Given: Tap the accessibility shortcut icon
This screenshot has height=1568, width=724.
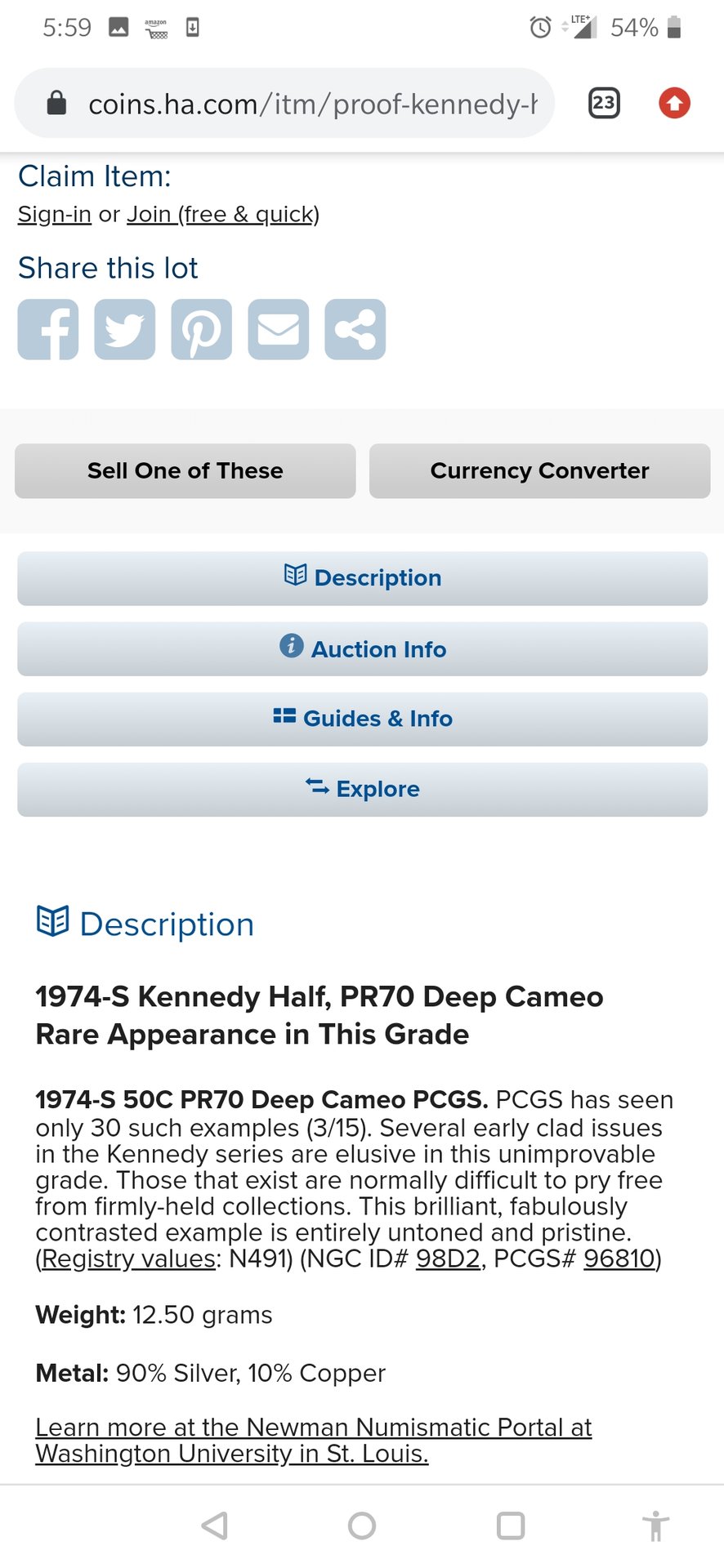Looking at the screenshot, I should 655,1525.
